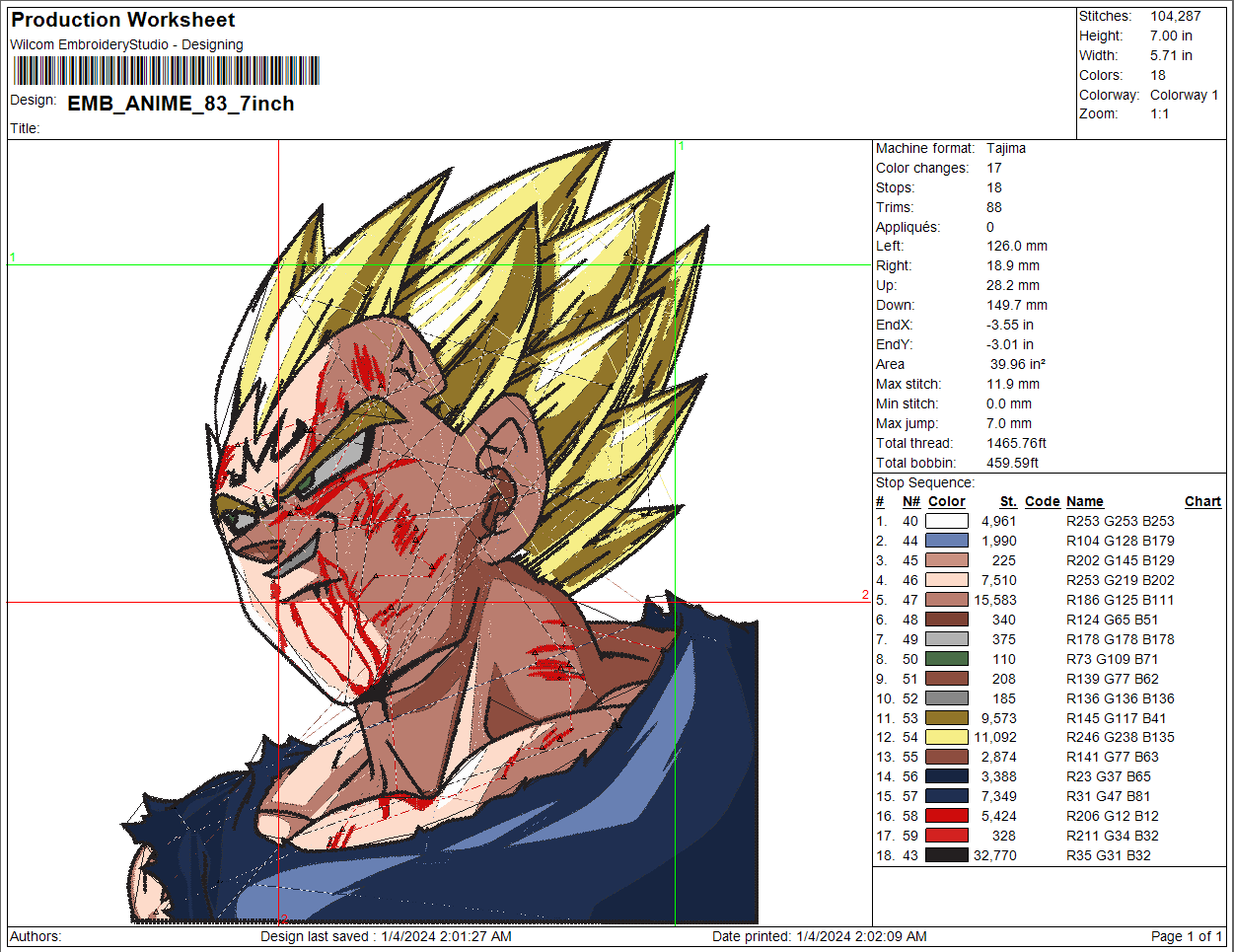Select the pale yellow swatch for thread 54

(946, 737)
